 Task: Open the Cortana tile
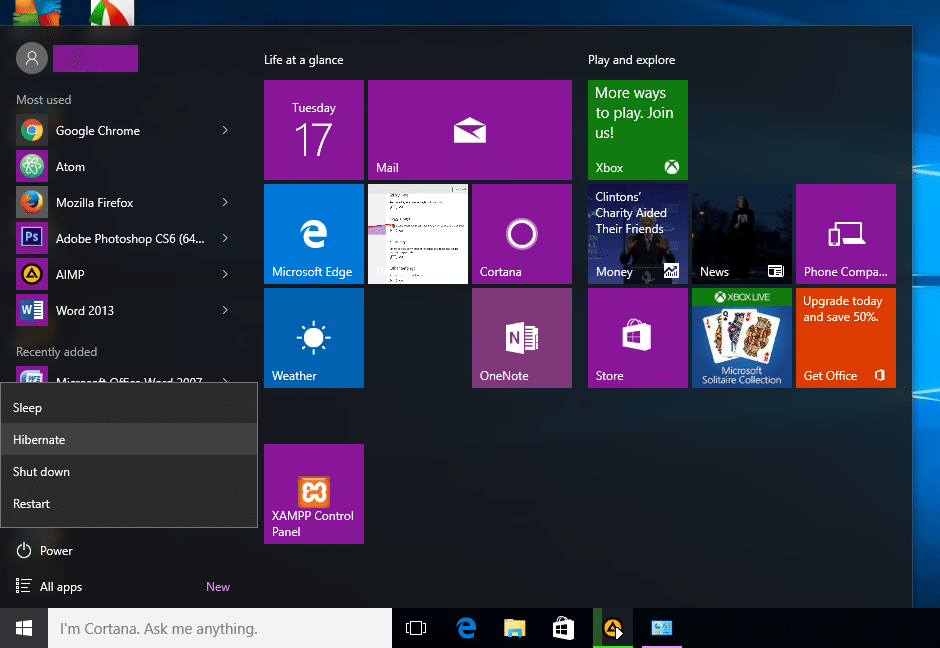pos(522,234)
